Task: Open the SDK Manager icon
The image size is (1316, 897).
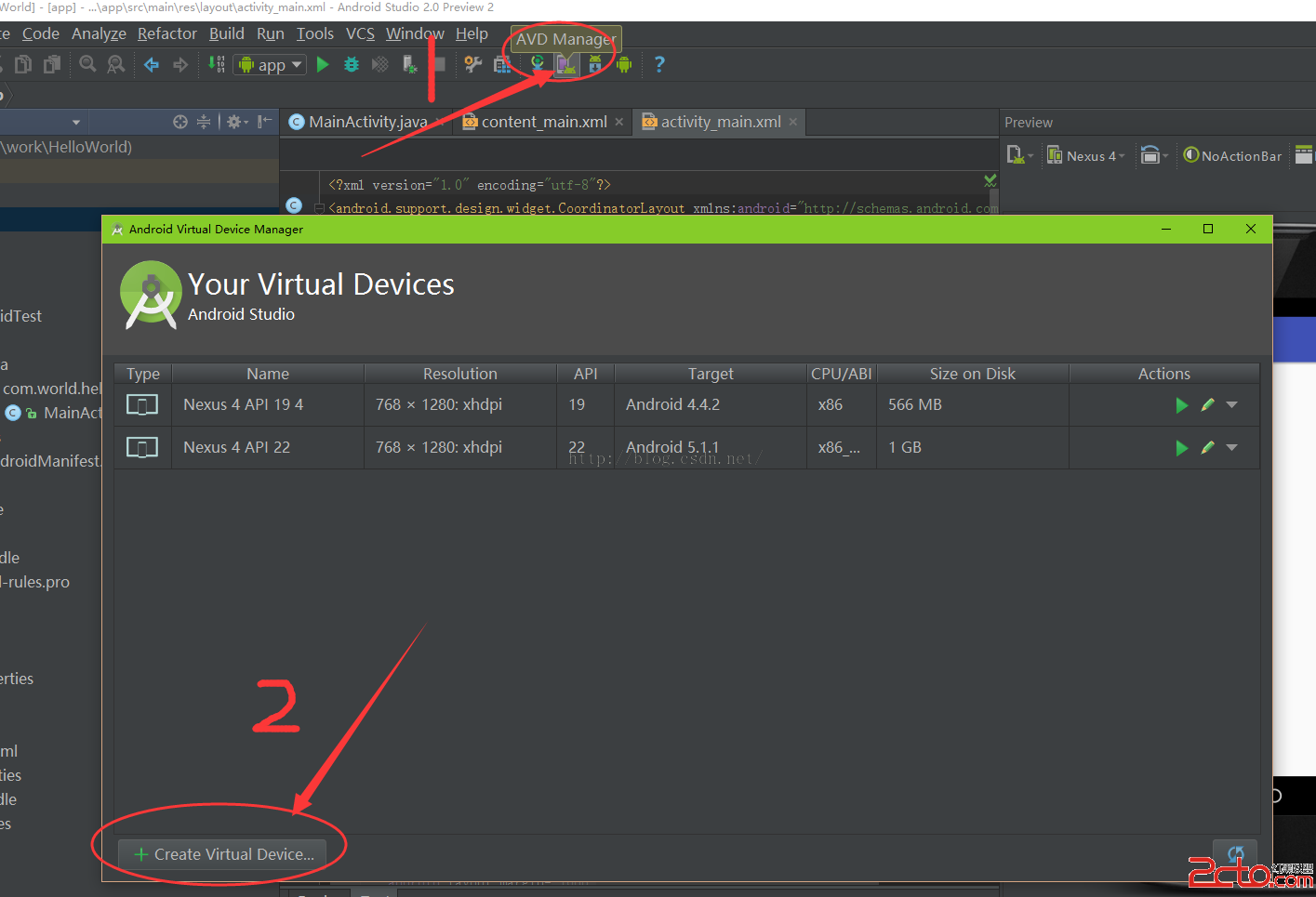Action: coord(595,64)
